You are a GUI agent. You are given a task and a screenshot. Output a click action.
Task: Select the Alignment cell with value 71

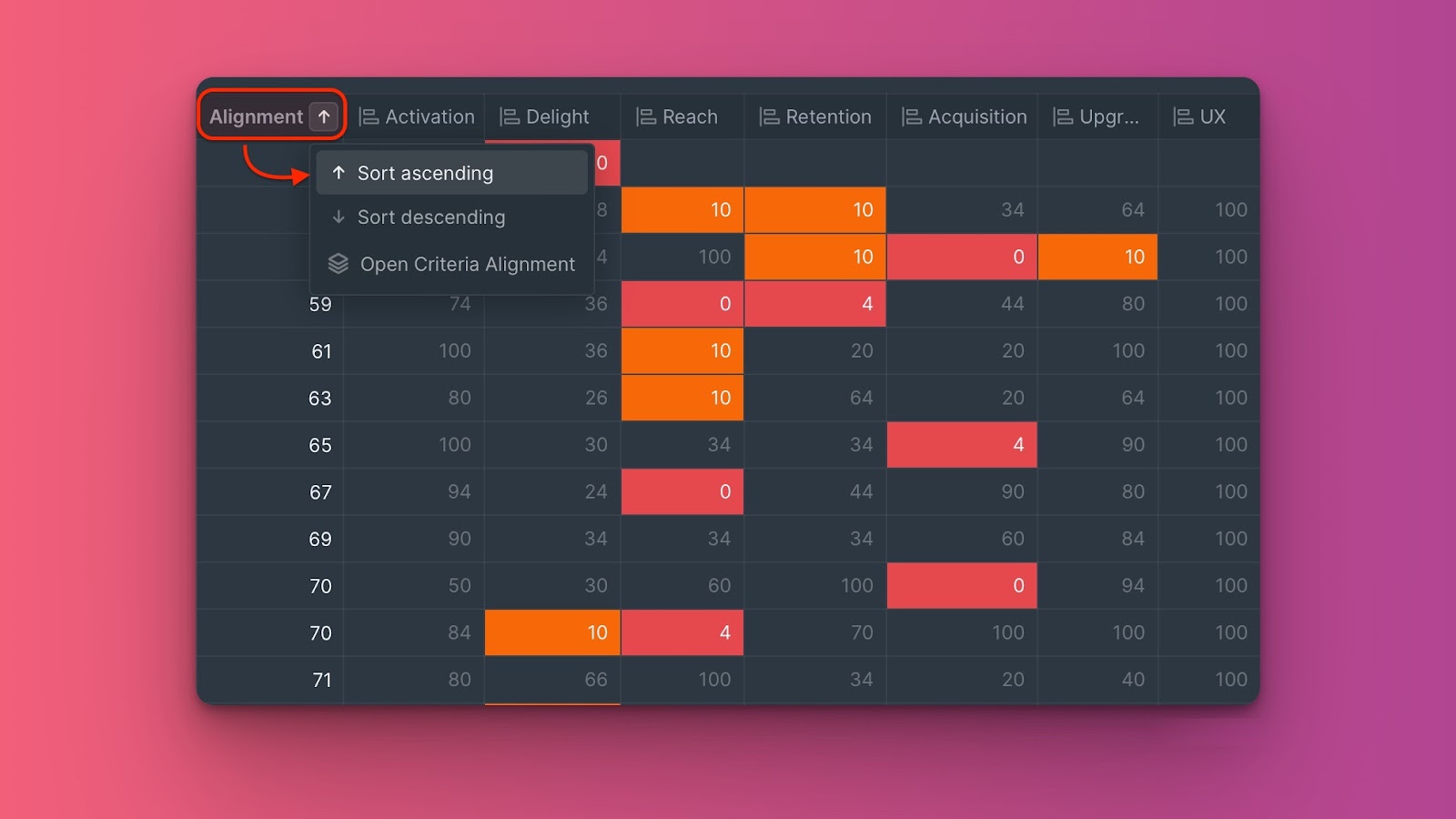[x=321, y=680]
